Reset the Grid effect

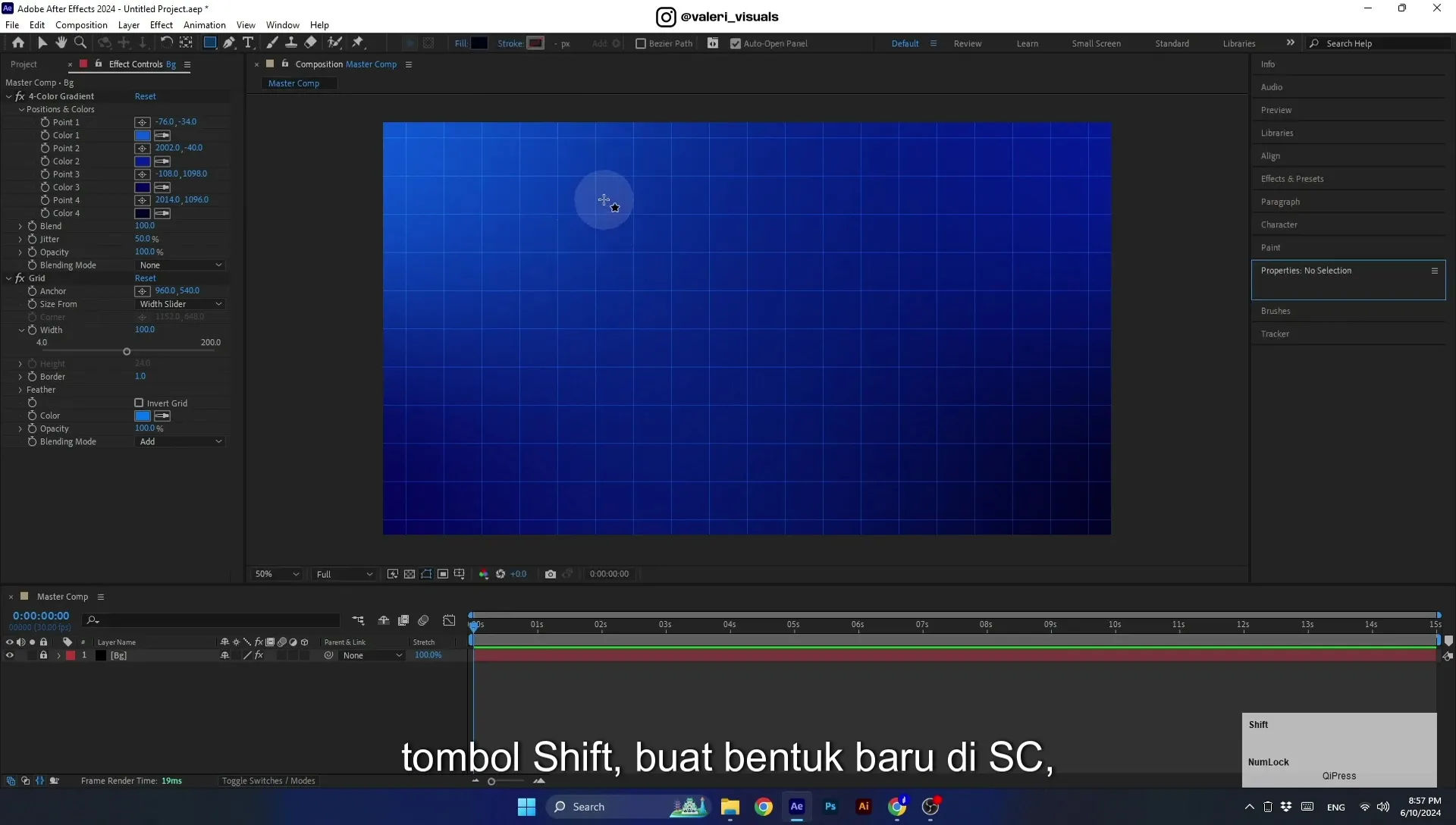coord(145,278)
